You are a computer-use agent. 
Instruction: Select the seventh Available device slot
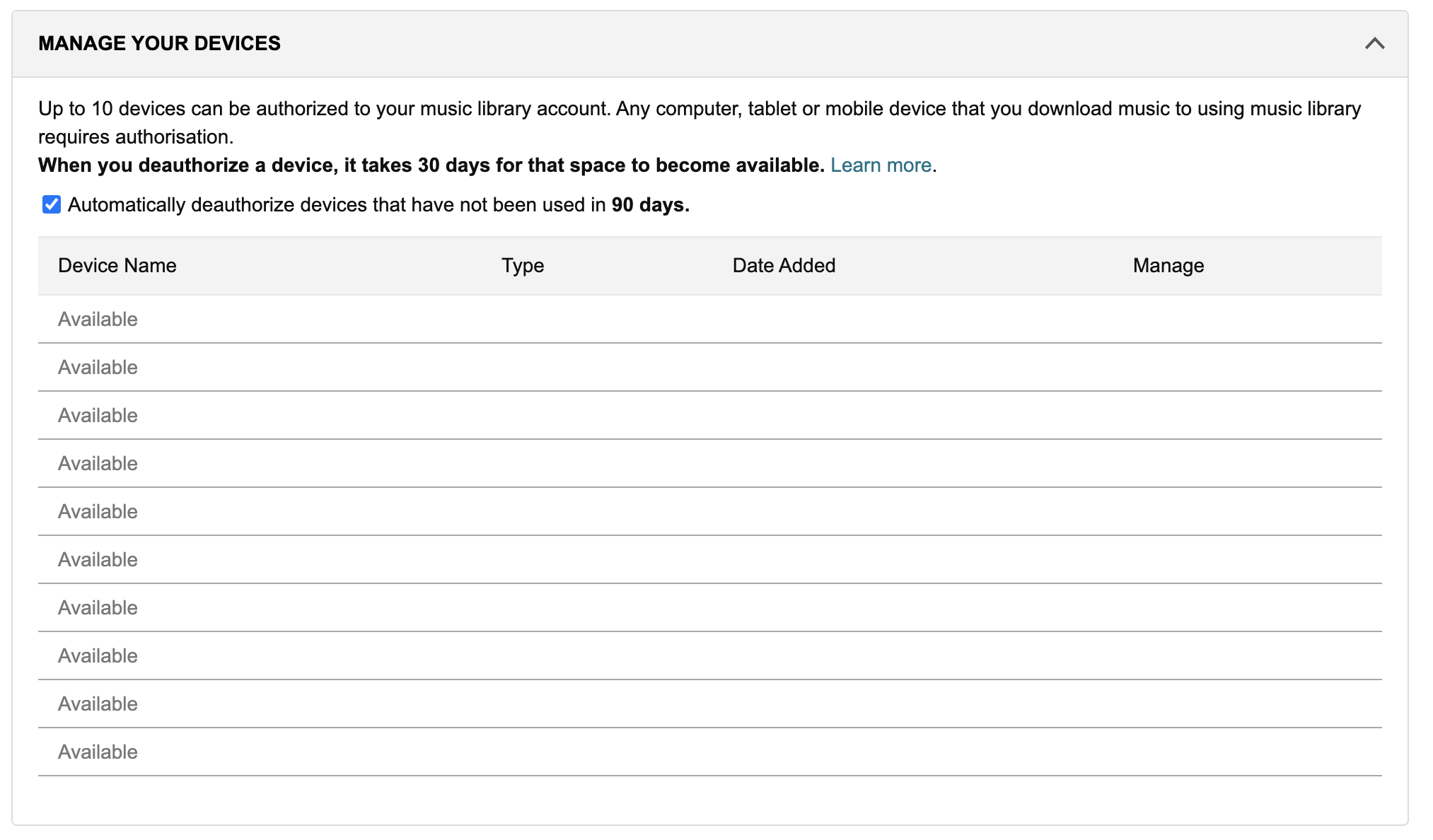(98, 608)
